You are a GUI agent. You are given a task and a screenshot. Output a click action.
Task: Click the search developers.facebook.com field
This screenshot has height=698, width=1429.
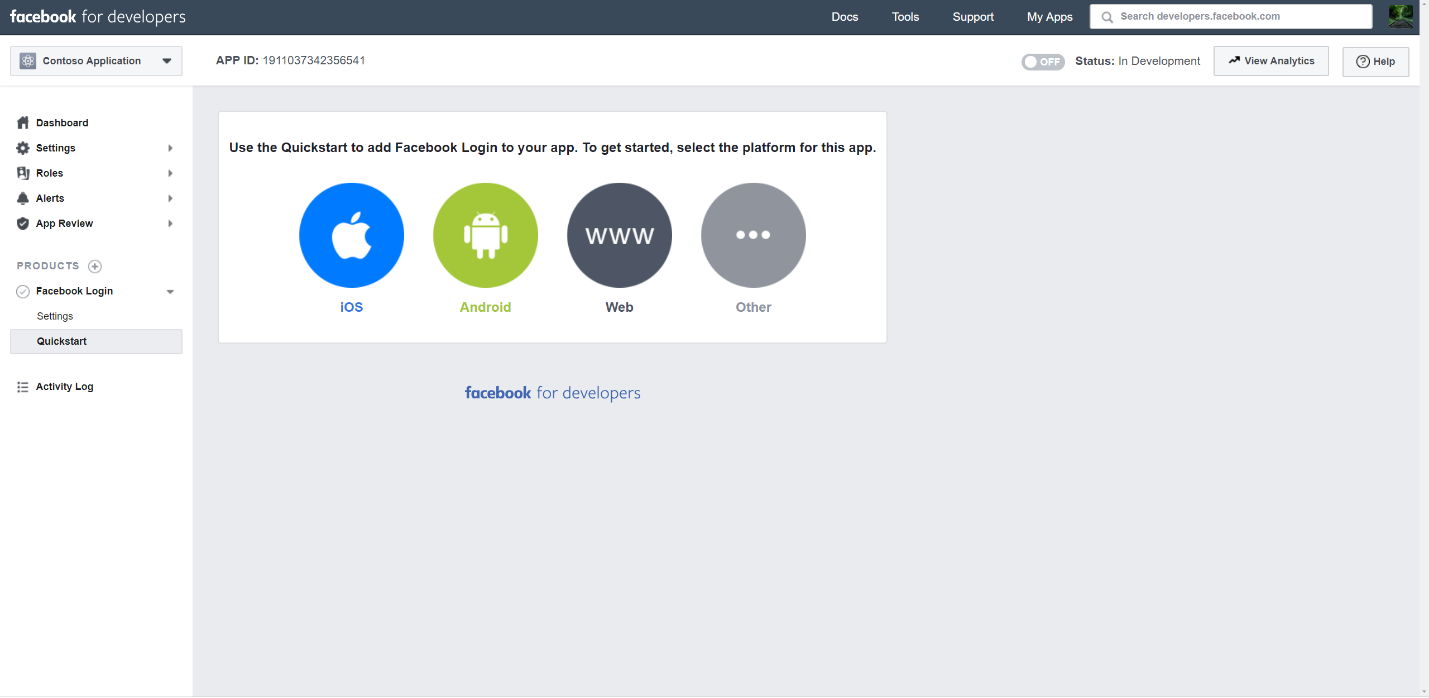[x=1230, y=16]
